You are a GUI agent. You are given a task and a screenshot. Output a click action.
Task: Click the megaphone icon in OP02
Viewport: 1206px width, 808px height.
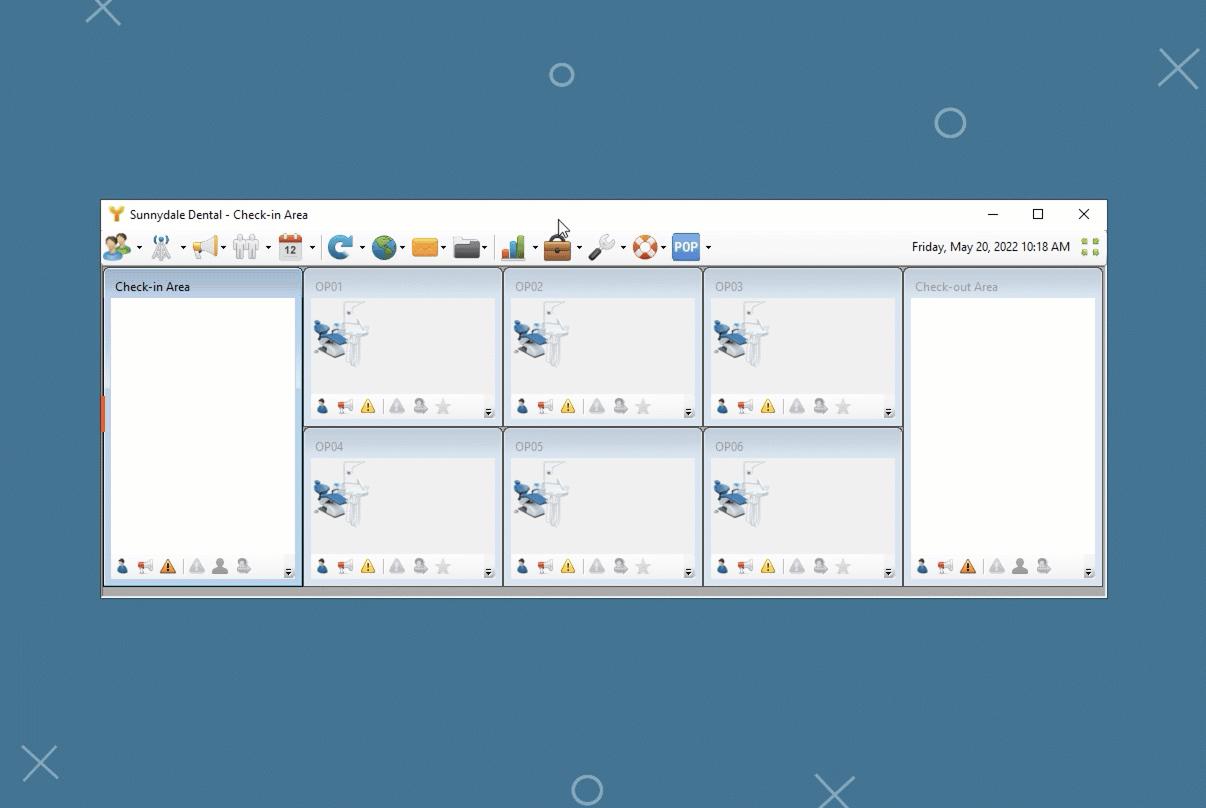[x=545, y=406]
